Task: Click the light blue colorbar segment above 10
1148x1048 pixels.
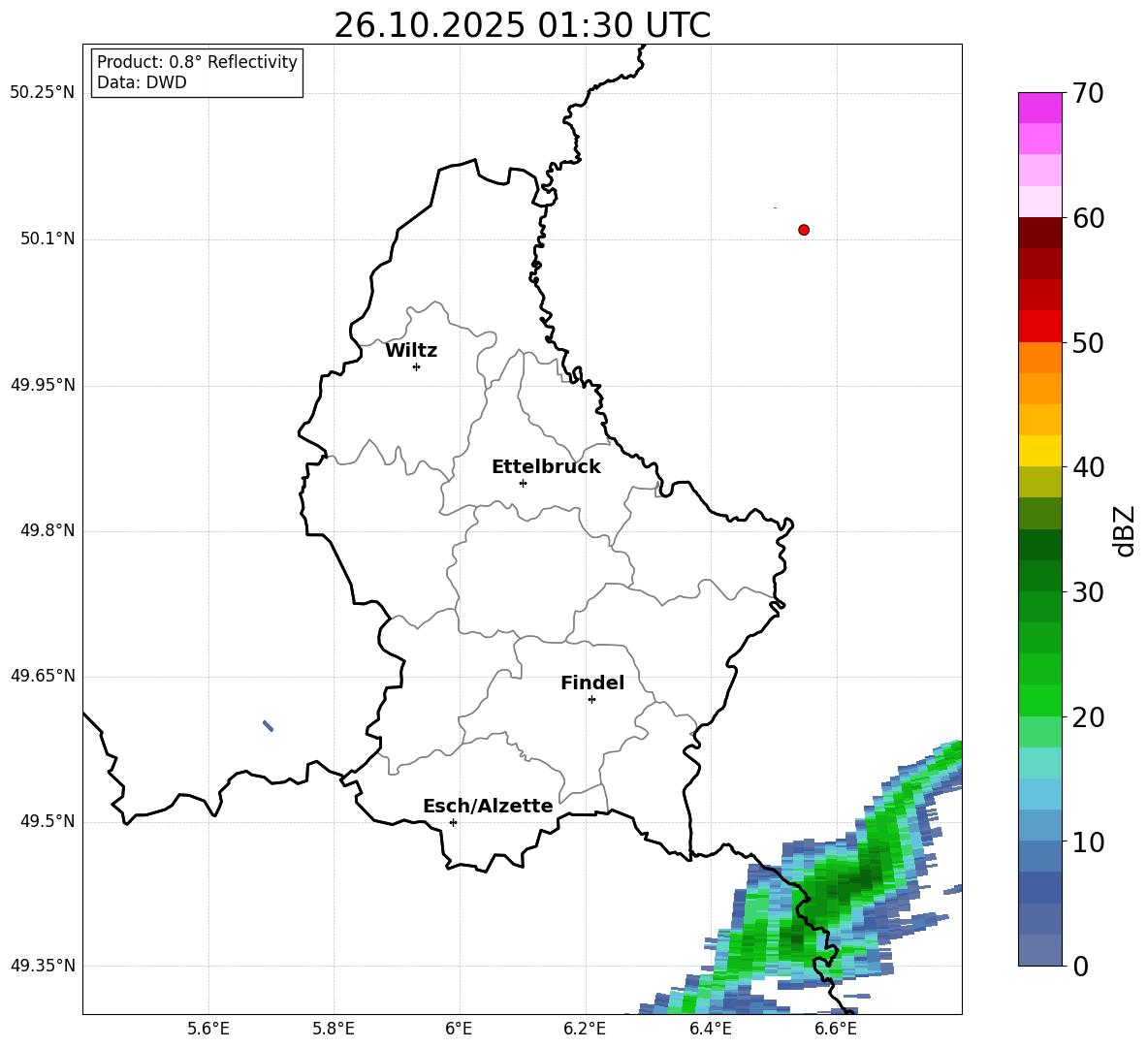Action: [1039, 825]
